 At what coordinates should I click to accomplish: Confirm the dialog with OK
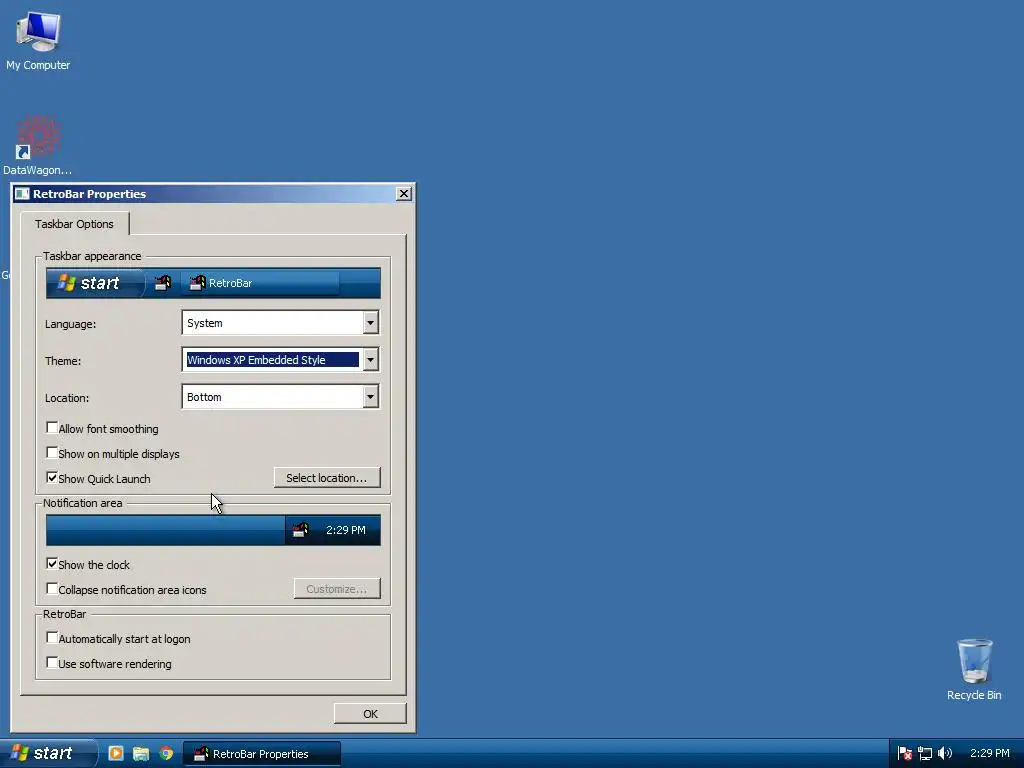(x=370, y=714)
